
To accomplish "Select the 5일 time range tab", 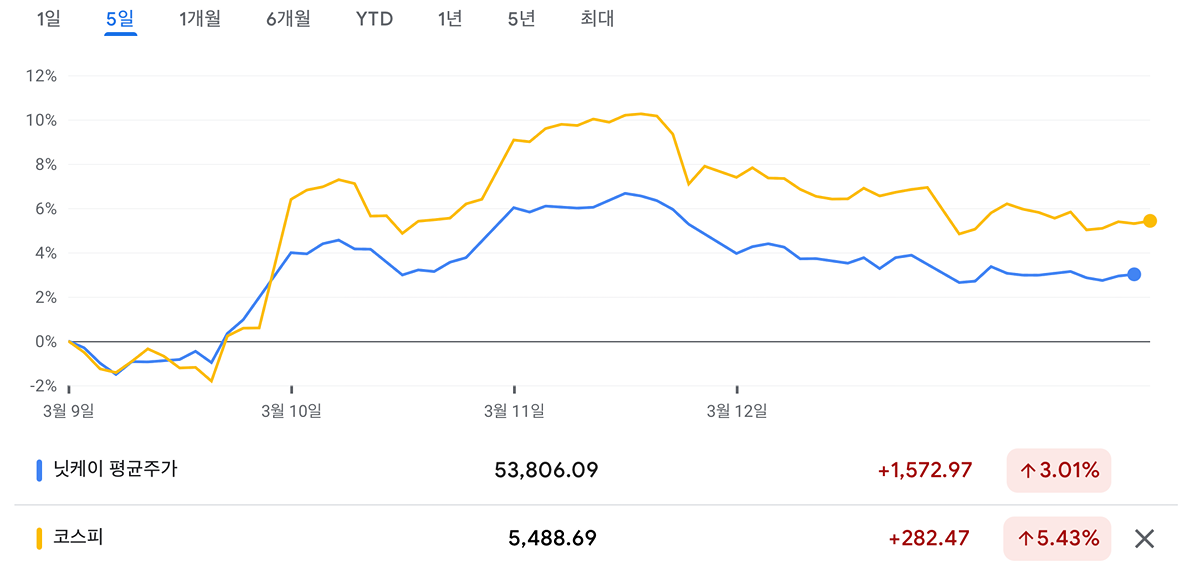I will pos(120,19).
